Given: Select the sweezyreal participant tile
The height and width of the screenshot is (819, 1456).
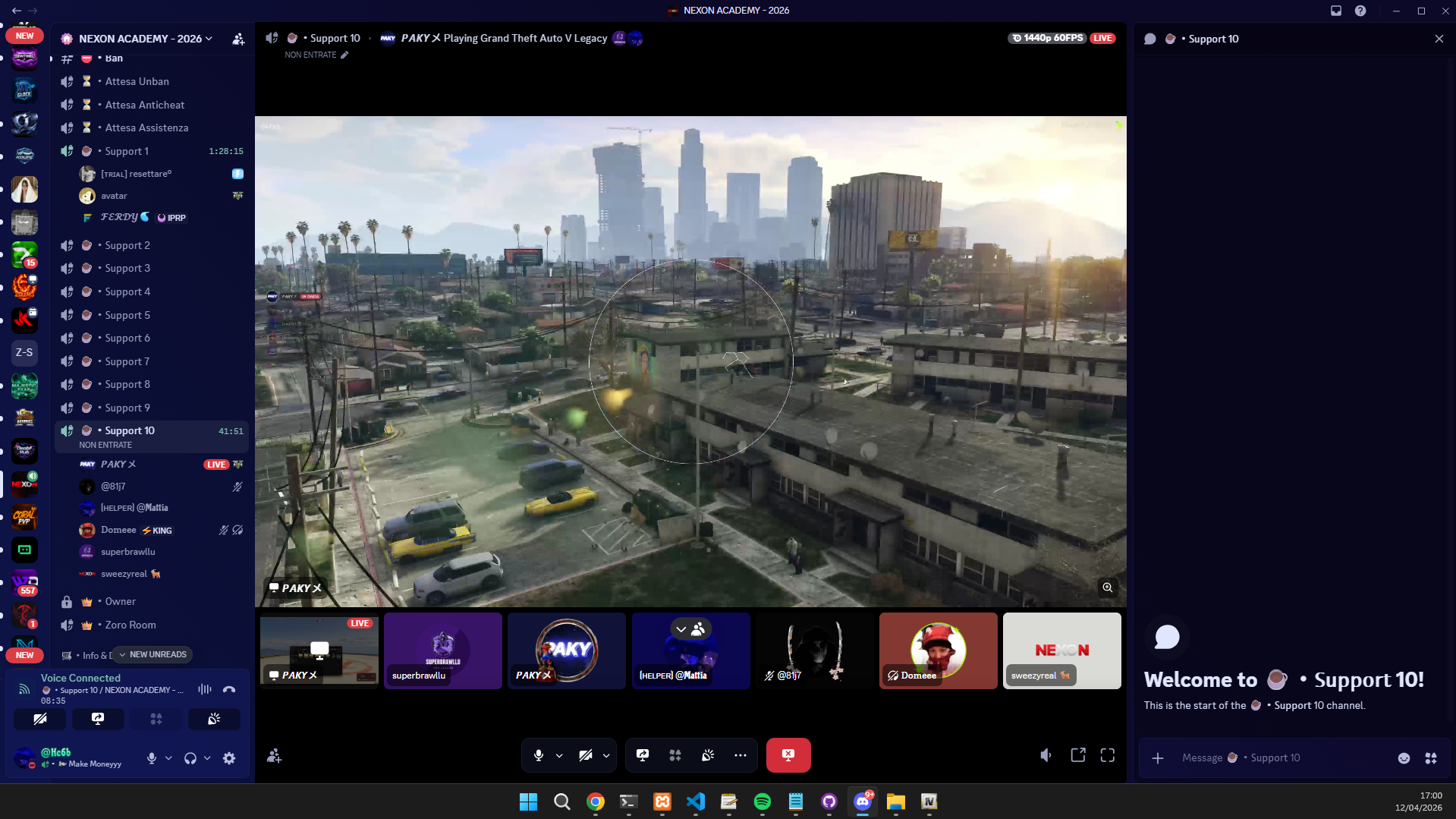Looking at the screenshot, I should point(1062,650).
